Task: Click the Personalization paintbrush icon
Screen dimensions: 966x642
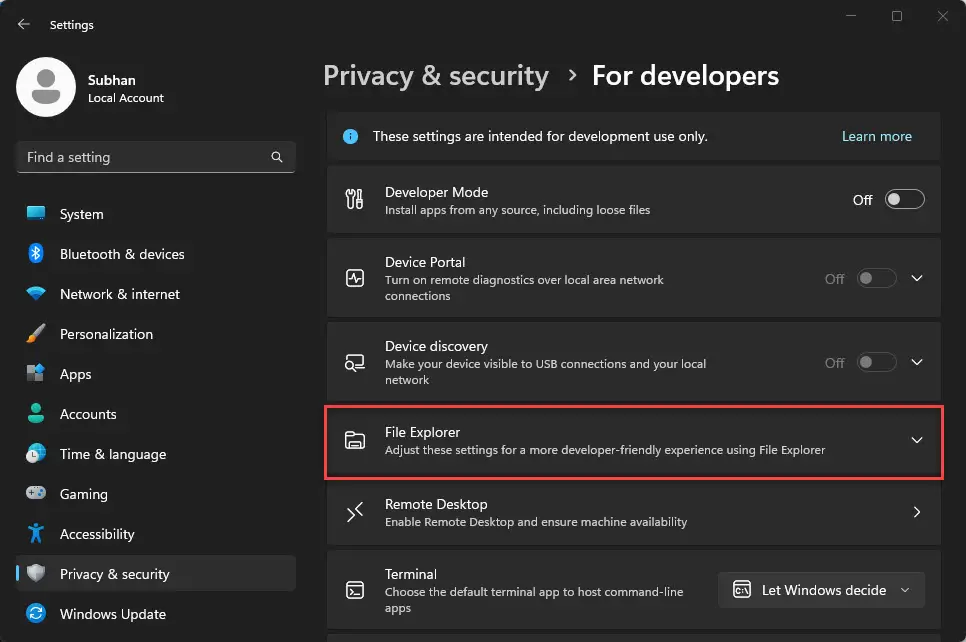Action: [36, 333]
